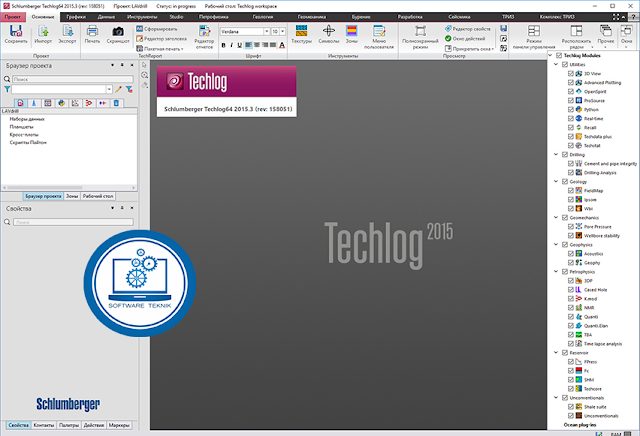Click the pointer tool beside project browser
The image size is (640, 436).
coord(144,65)
